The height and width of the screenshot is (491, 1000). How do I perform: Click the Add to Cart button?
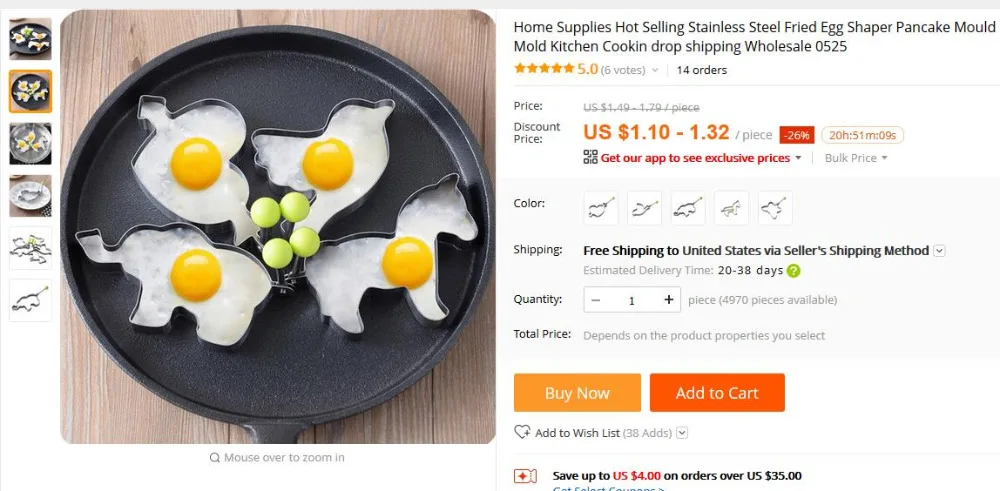tap(717, 393)
